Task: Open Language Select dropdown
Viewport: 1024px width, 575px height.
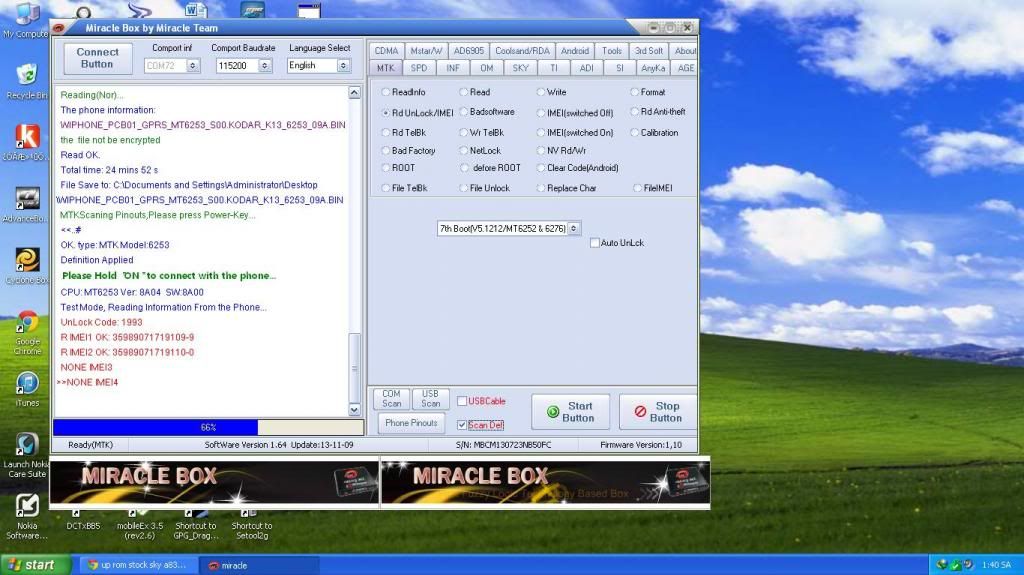Action: pos(343,65)
